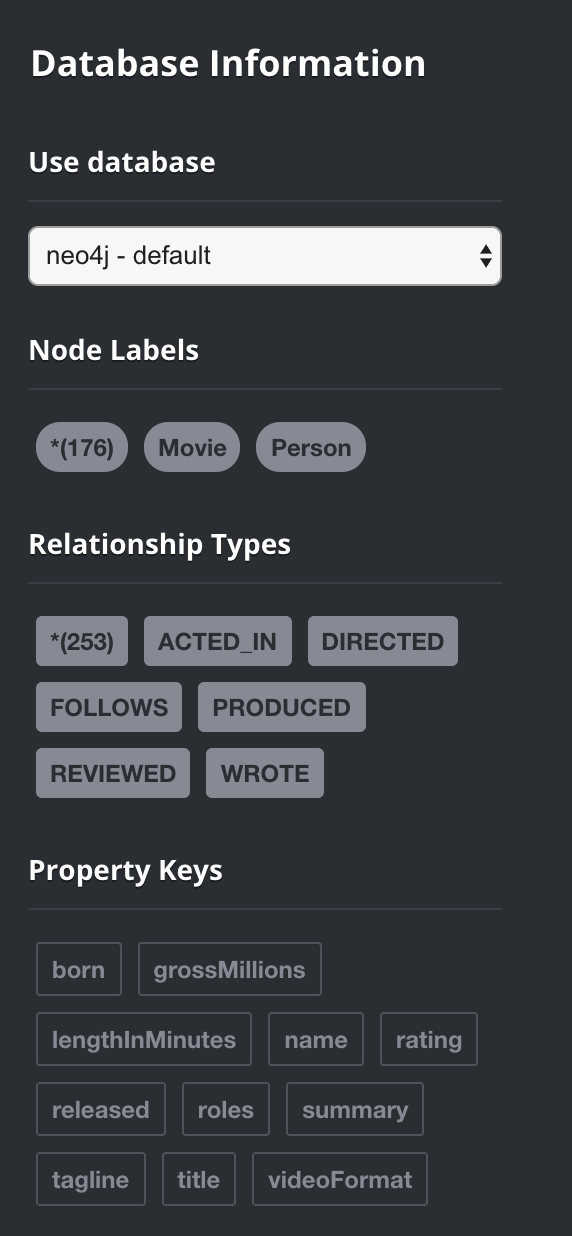Viewport: 572px width, 1236px height.
Task: Select the WROTE relationship type
Action: (265, 773)
